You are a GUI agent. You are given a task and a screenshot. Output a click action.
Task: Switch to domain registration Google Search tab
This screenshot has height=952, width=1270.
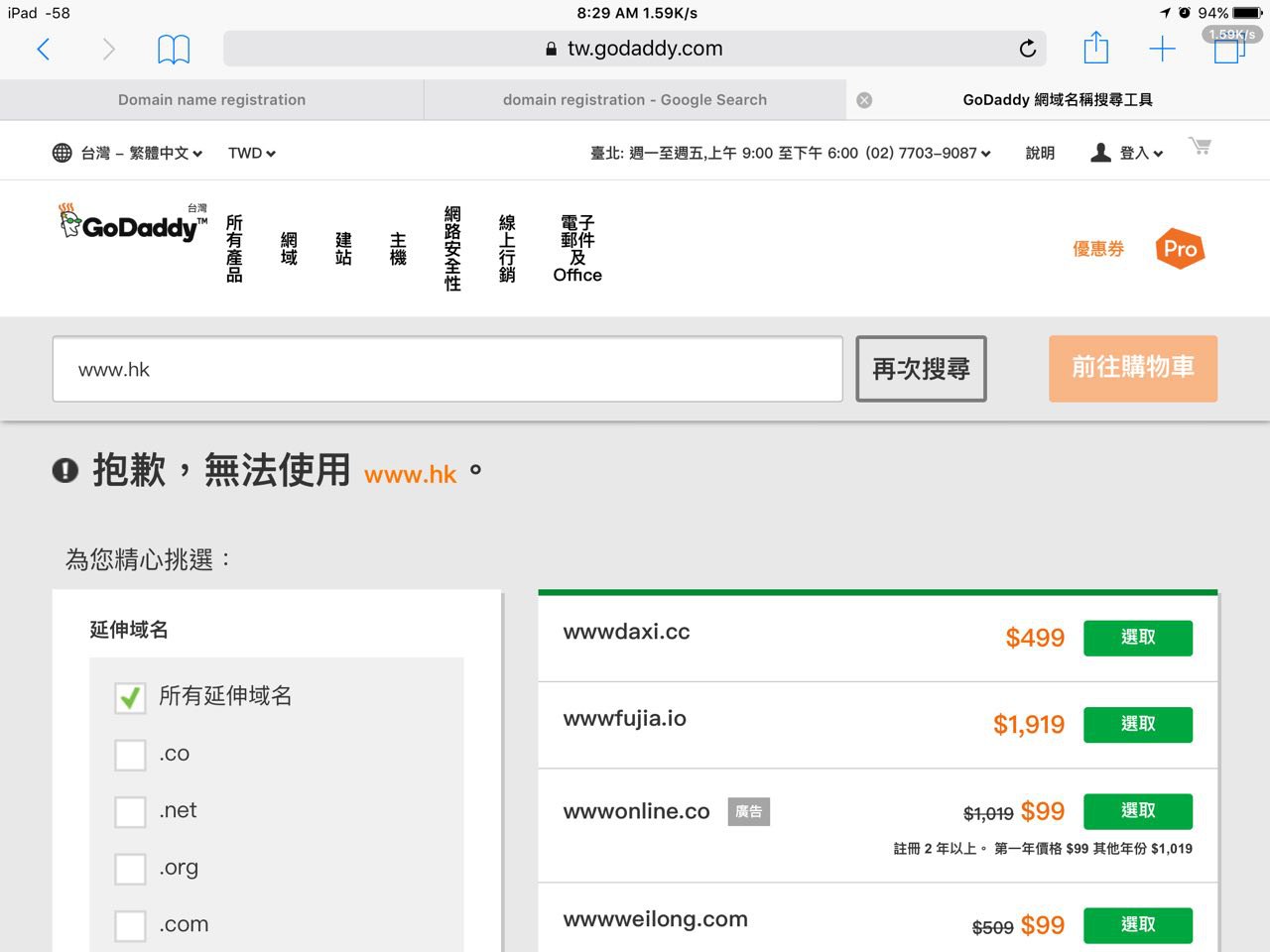click(x=635, y=100)
